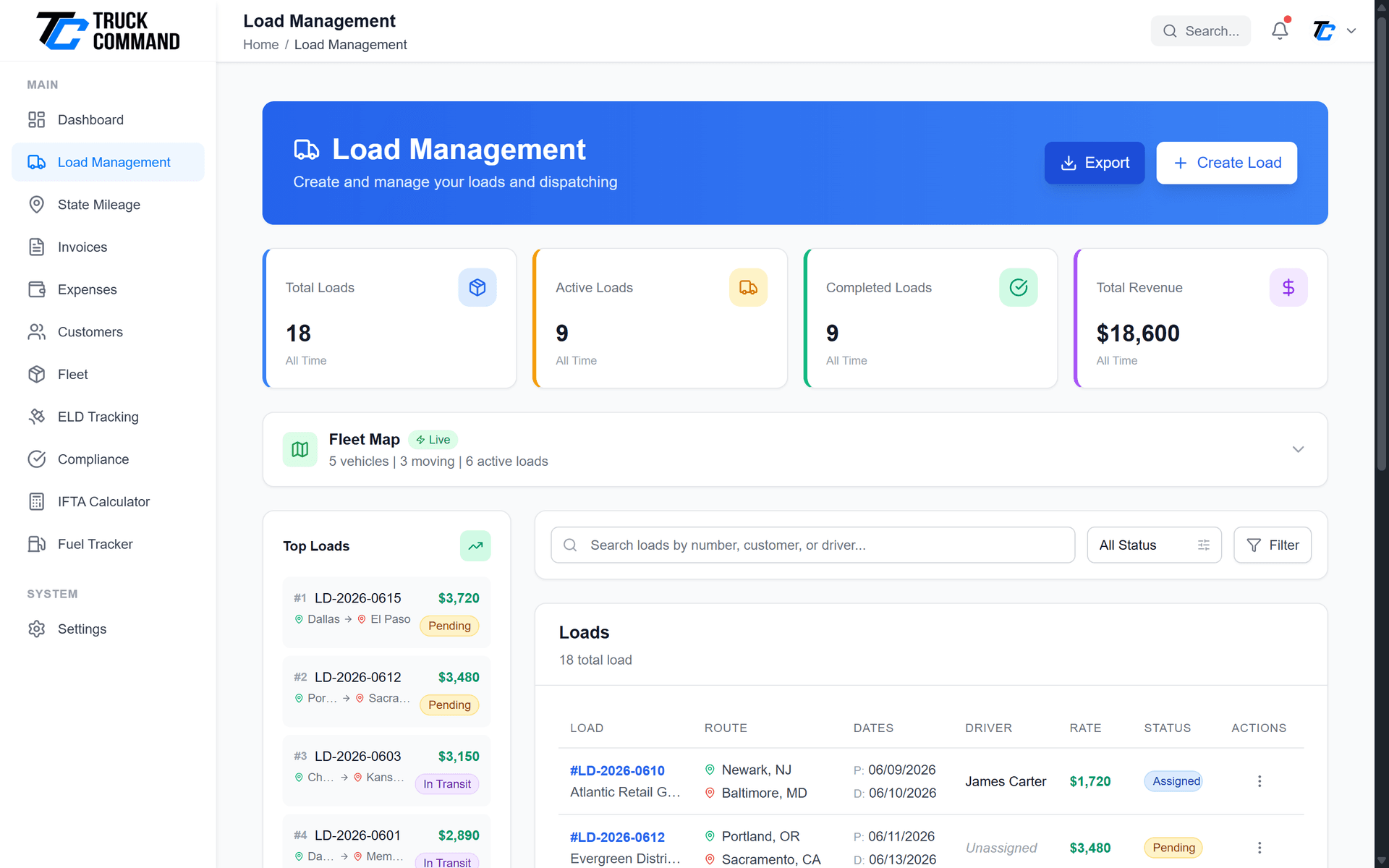Open load link #LD-2026-0610
1389x868 pixels.
click(x=617, y=770)
